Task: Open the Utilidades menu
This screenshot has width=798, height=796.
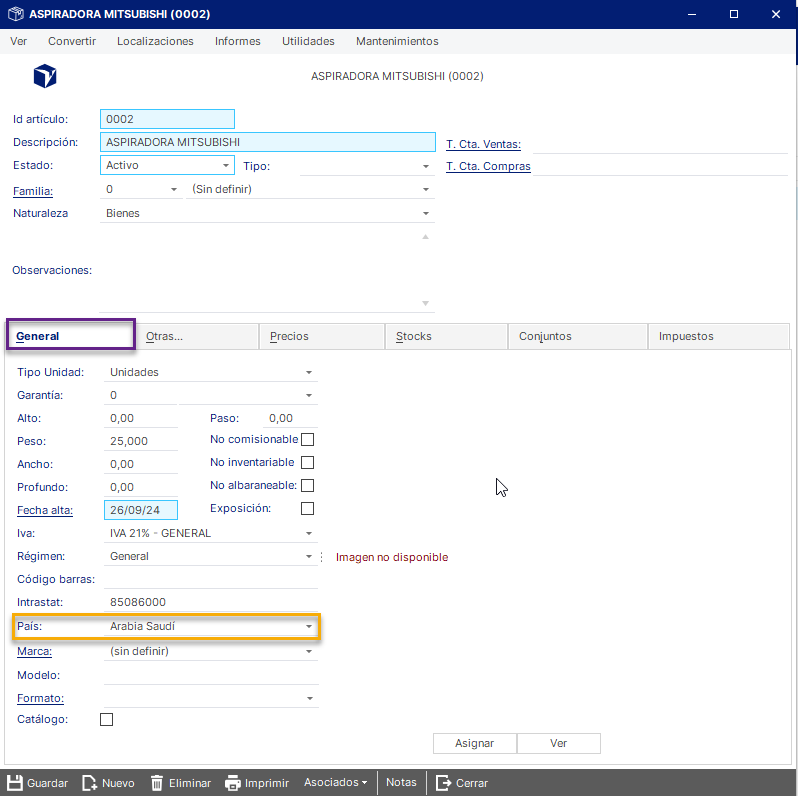Action: pos(308,41)
